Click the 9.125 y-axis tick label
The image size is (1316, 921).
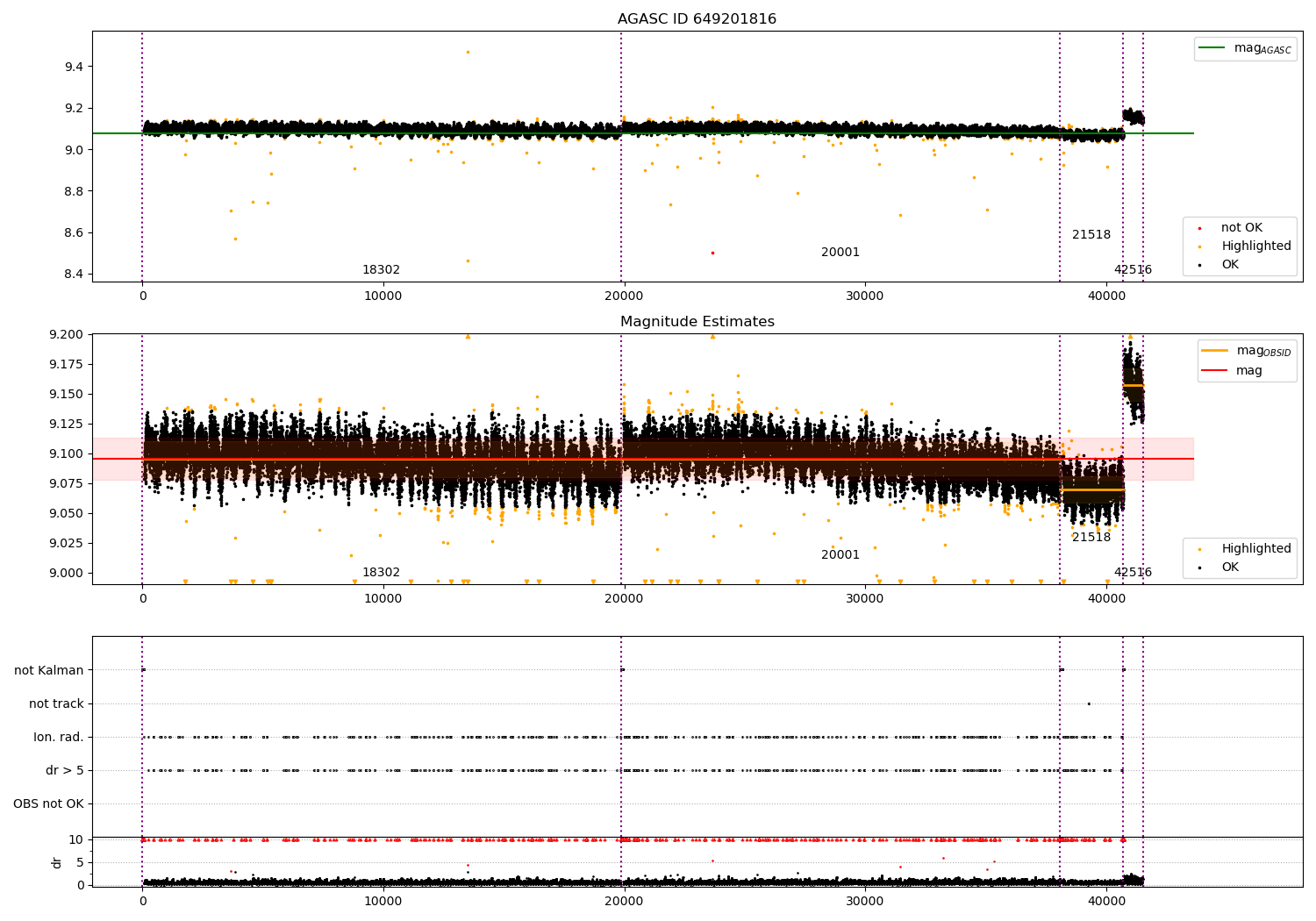click(66, 425)
